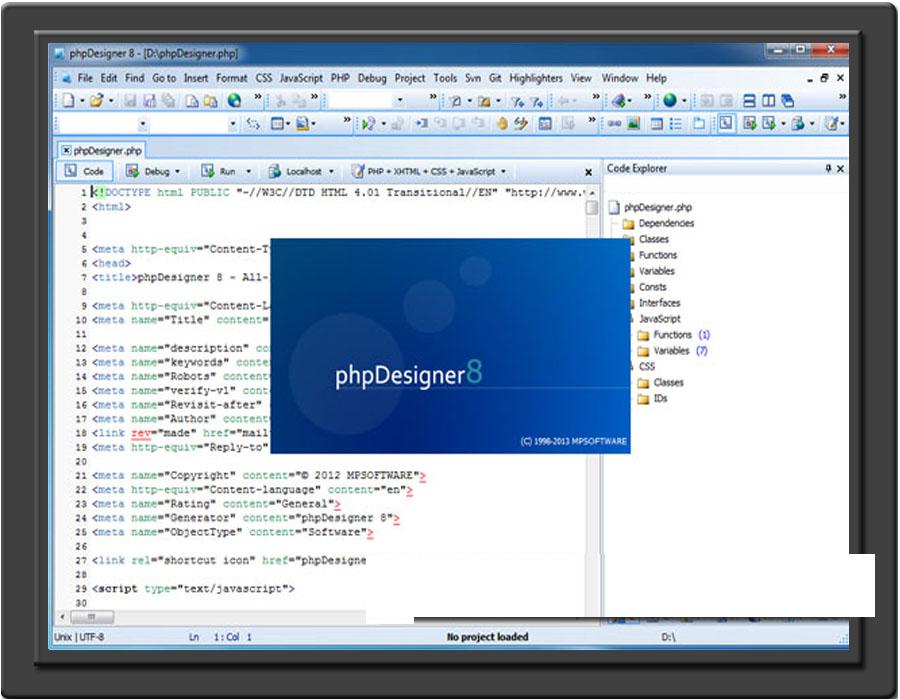Click the insert list bullets icon
The width and height of the screenshot is (900, 700).
click(x=676, y=123)
